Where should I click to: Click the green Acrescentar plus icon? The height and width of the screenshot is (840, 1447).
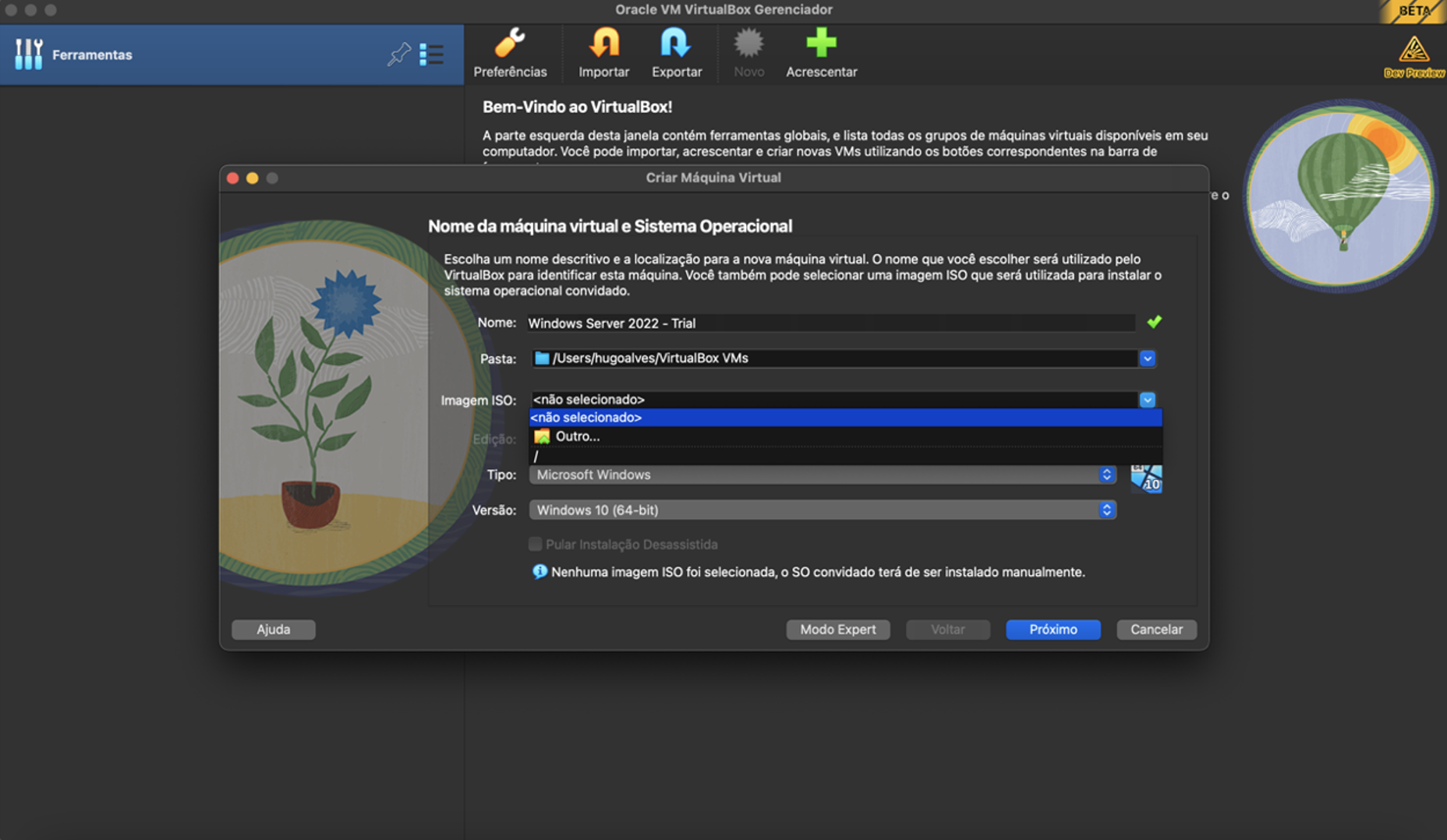821,42
